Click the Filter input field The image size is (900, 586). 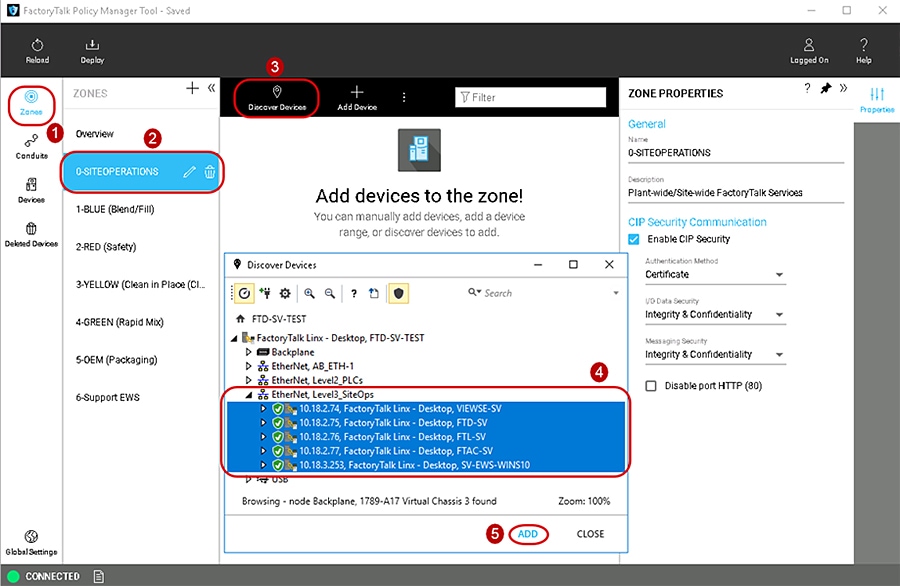530,98
